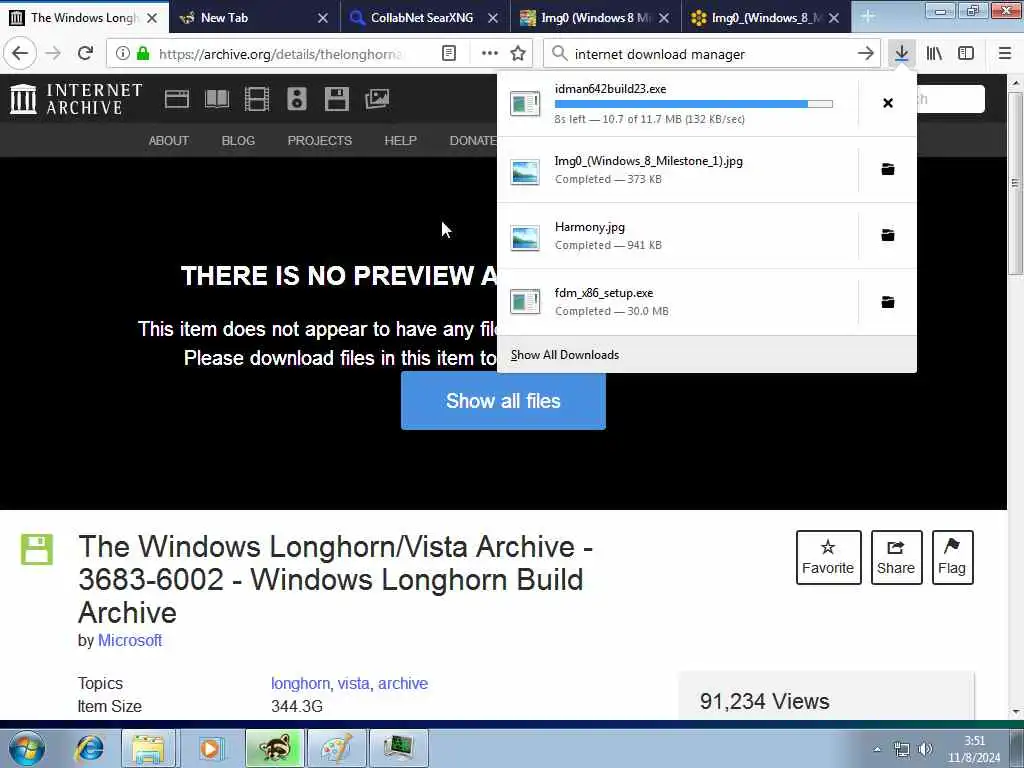Click the address bar URL field

click(x=281, y=54)
